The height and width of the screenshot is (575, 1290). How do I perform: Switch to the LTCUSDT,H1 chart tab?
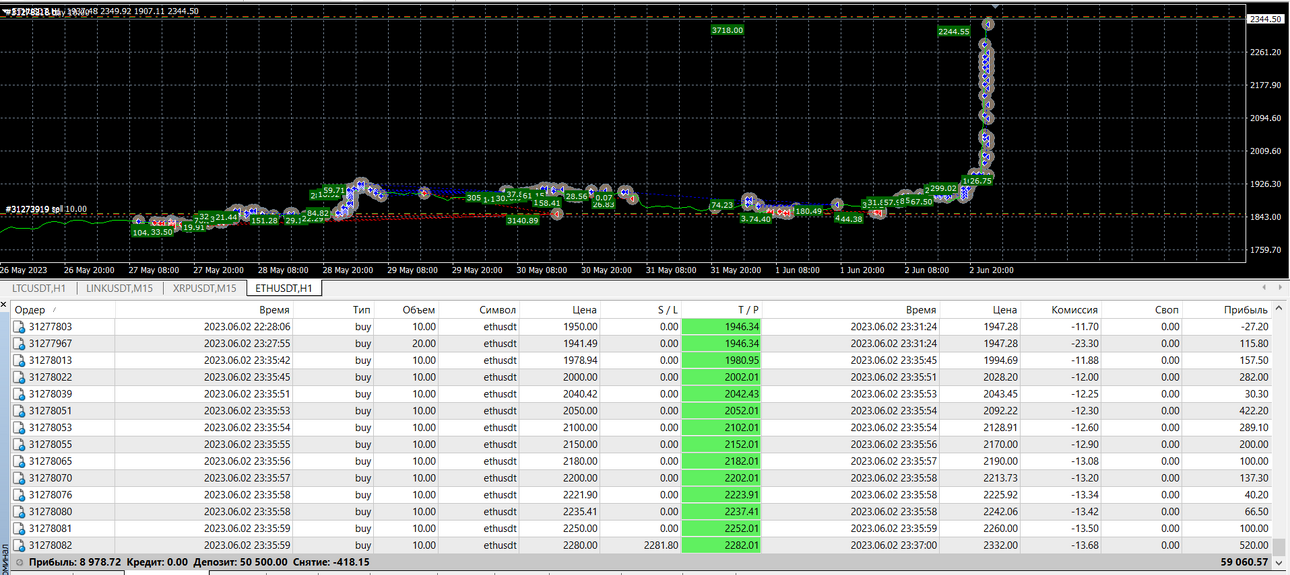coord(39,288)
